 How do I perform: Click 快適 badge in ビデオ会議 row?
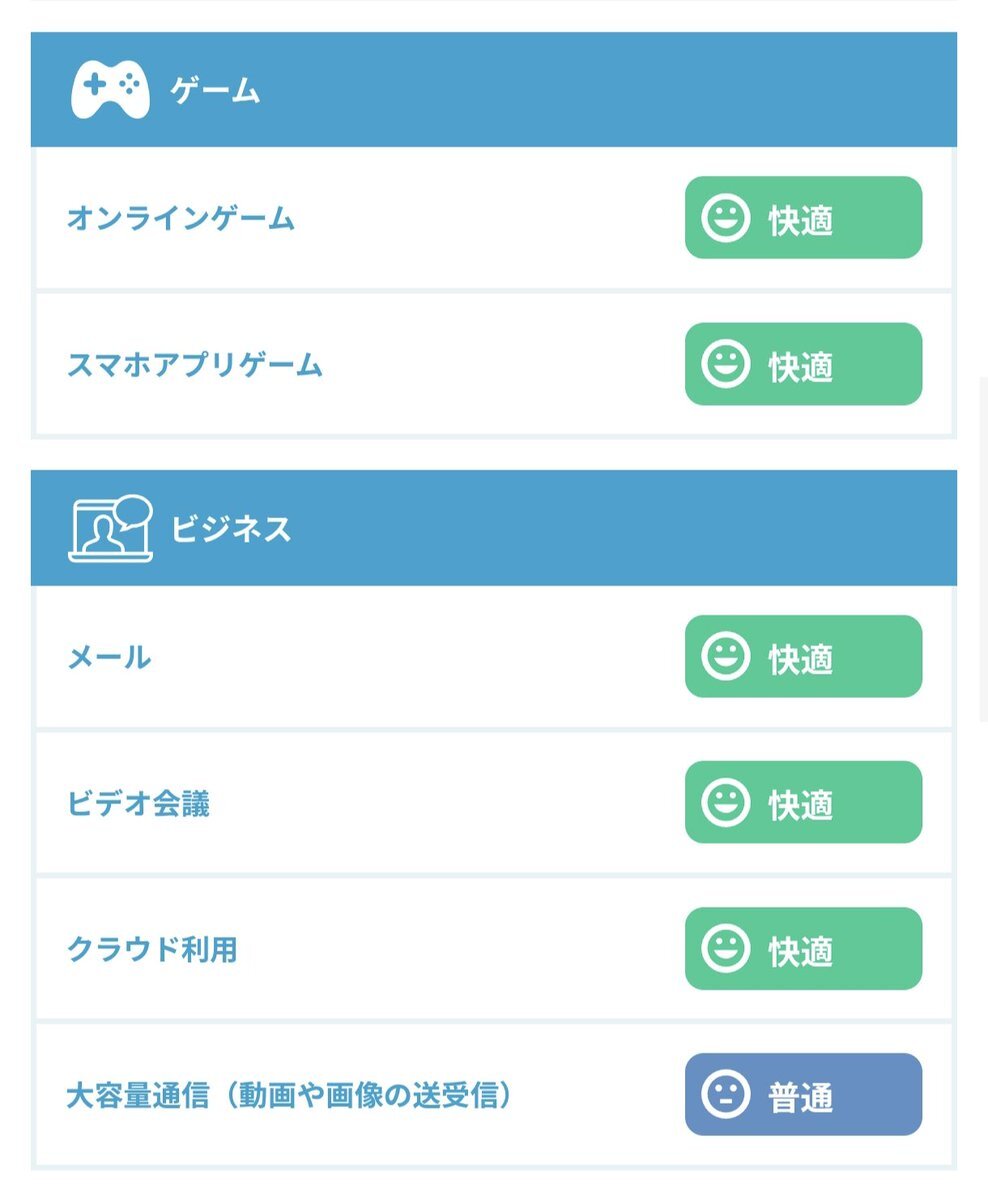(x=803, y=802)
